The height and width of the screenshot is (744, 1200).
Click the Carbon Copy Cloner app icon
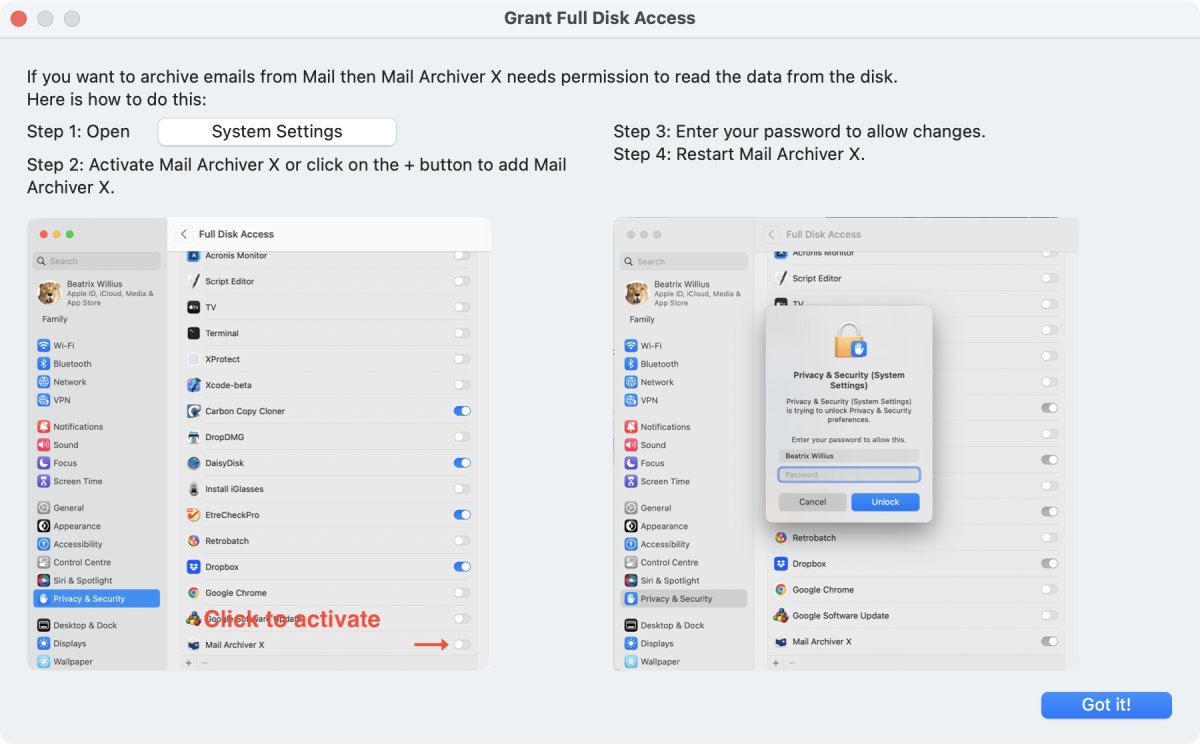pos(194,411)
